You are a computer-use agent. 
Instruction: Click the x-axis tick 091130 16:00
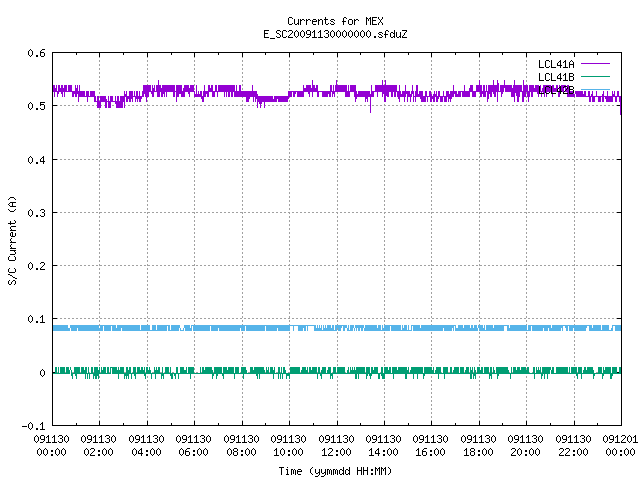[431, 446]
